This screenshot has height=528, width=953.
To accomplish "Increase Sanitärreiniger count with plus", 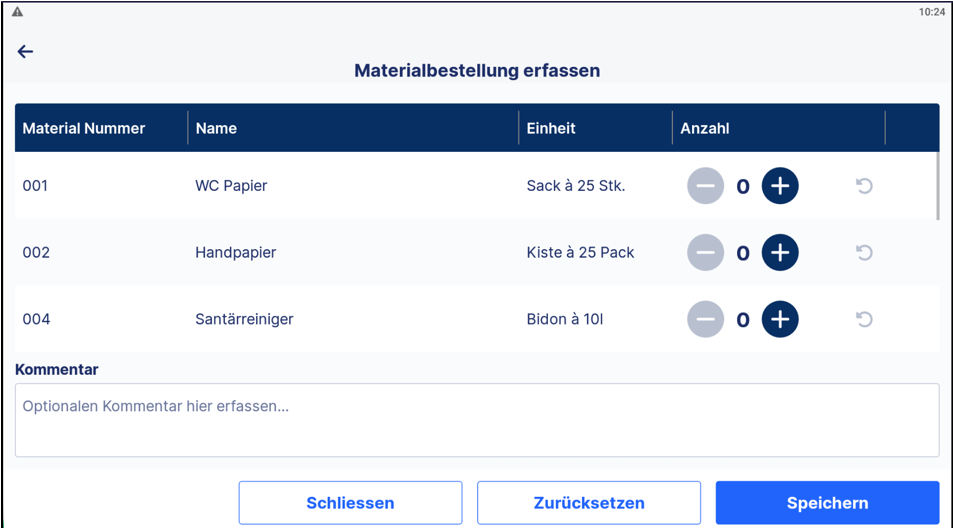I will pos(780,320).
